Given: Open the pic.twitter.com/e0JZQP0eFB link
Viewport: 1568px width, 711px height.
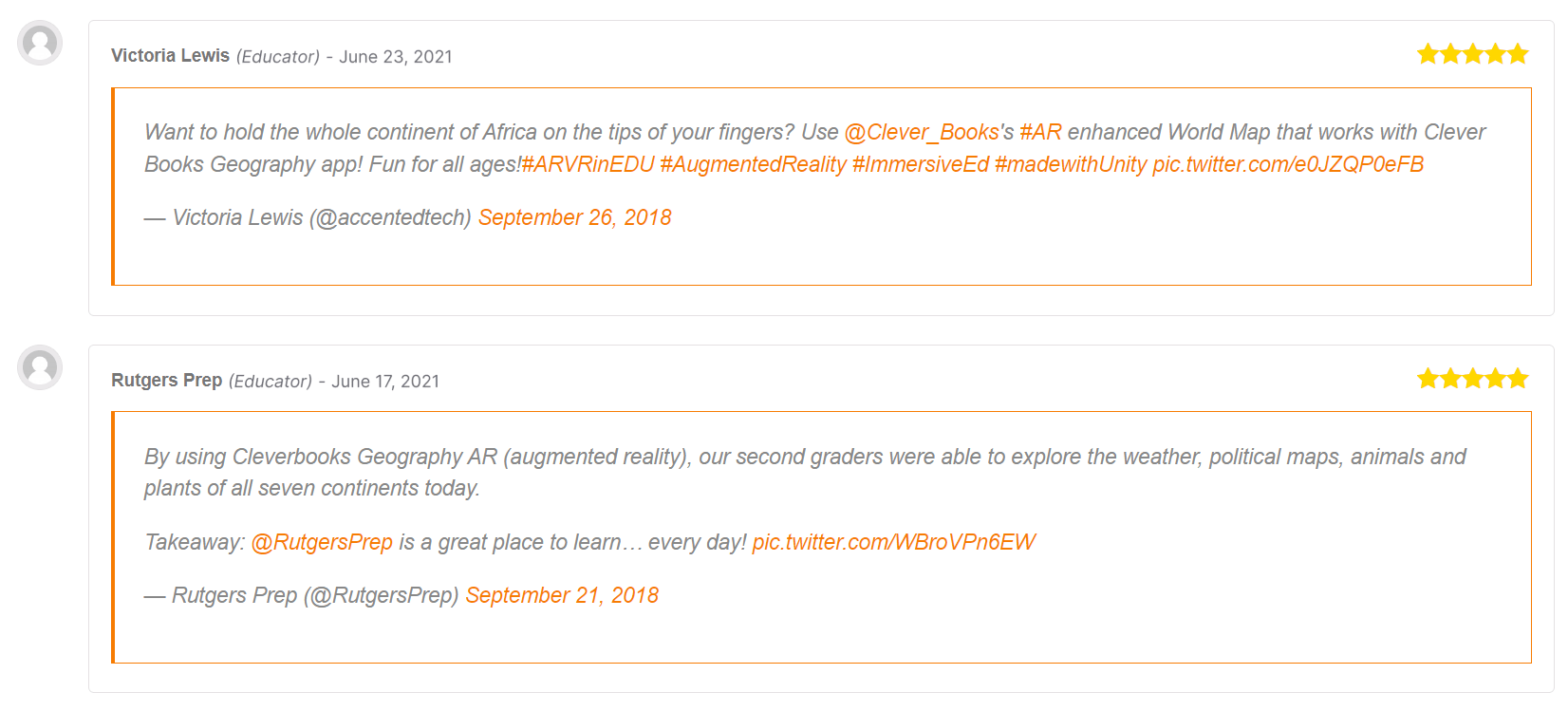Looking at the screenshot, I should tap(1288, 164).
